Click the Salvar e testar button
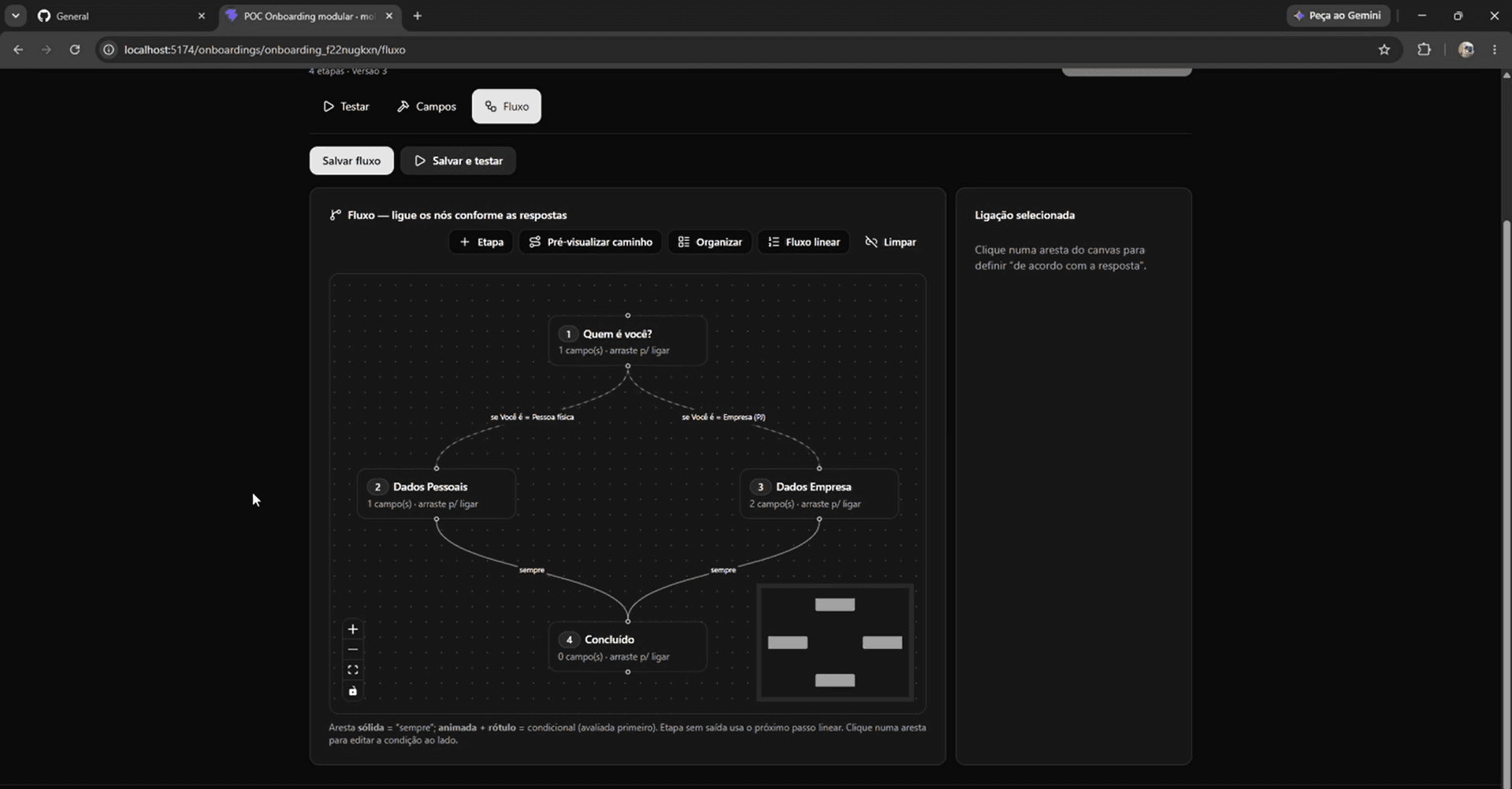This screenshot has width=1512, height=789. click(x=458, y=161)
